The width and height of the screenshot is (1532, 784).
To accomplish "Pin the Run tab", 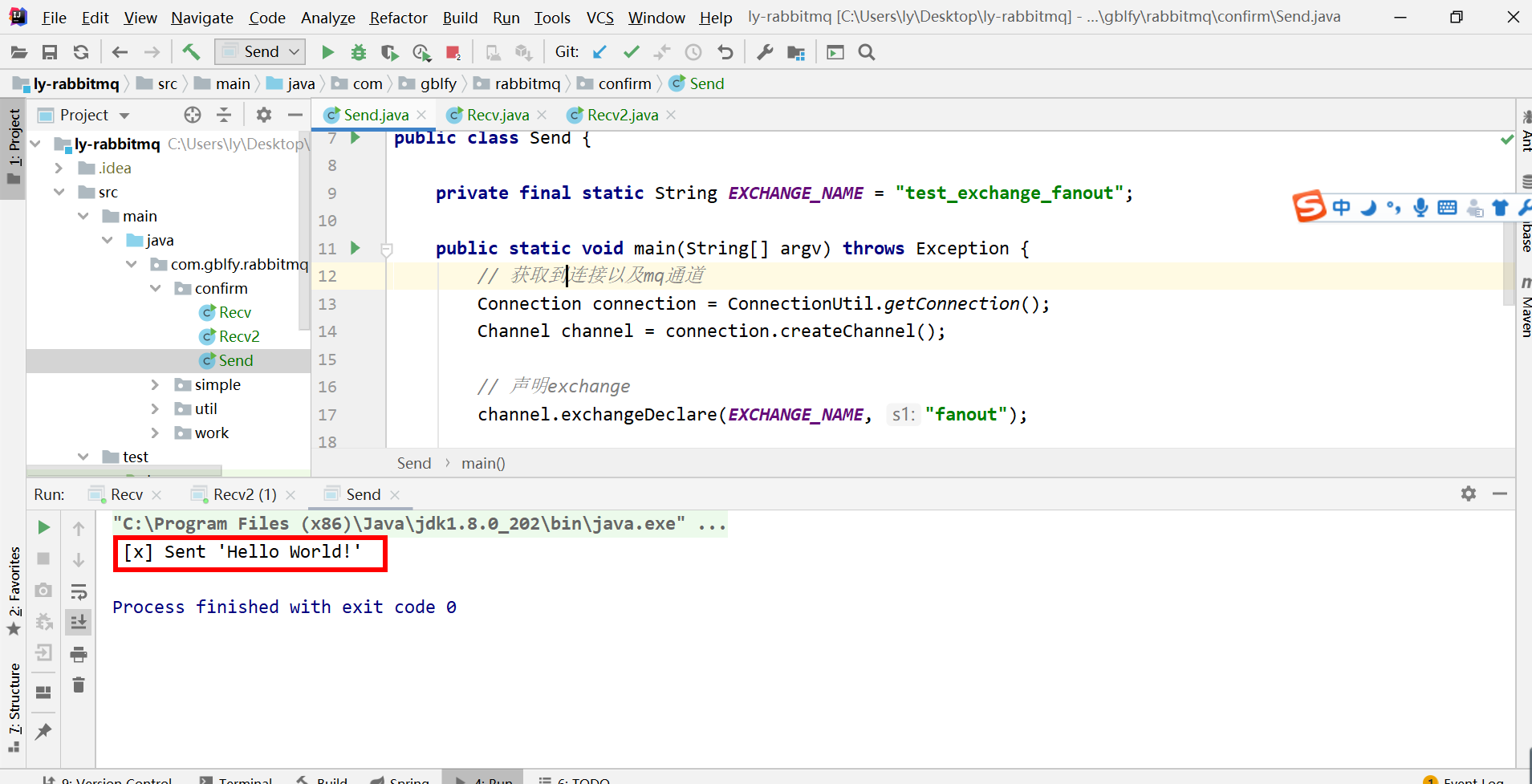I will point(44,731).
